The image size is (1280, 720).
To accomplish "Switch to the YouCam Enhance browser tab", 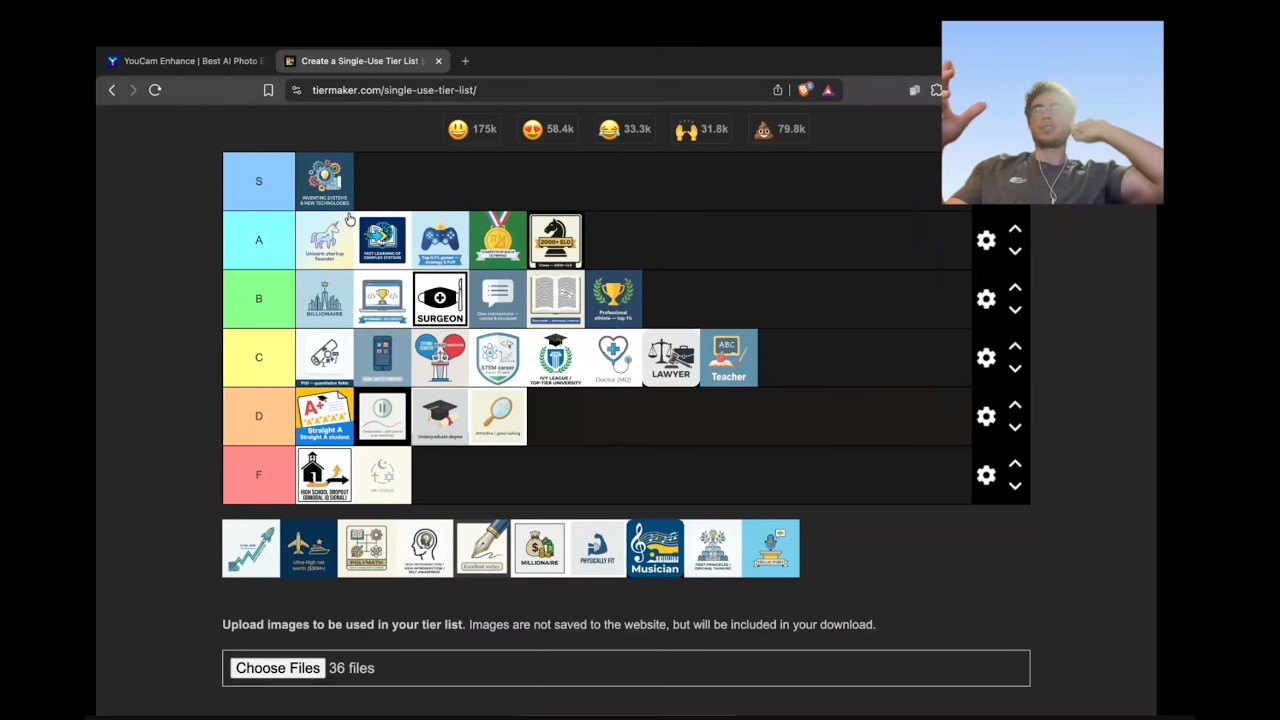I will pos(186,61).
